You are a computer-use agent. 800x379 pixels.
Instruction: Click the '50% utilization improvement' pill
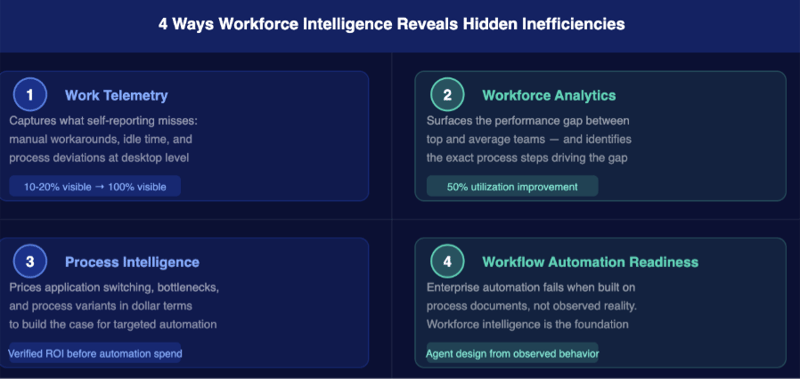[512, 186]
